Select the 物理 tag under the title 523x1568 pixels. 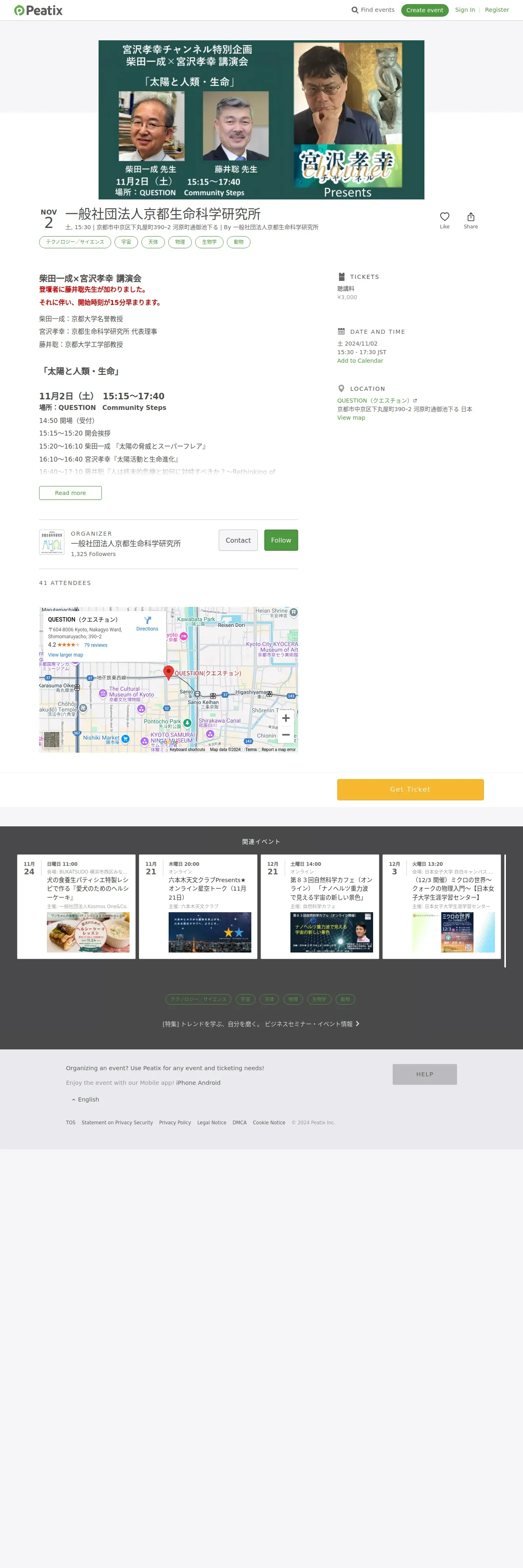[x=180, y=242]
